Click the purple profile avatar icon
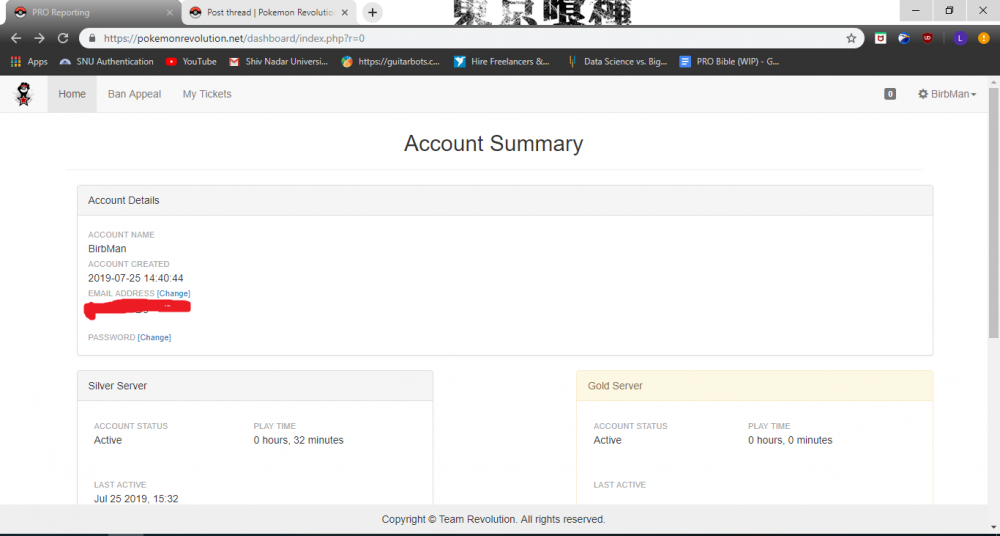The width and height of the screenshot is (1000, 536). (x=959, y=38)
